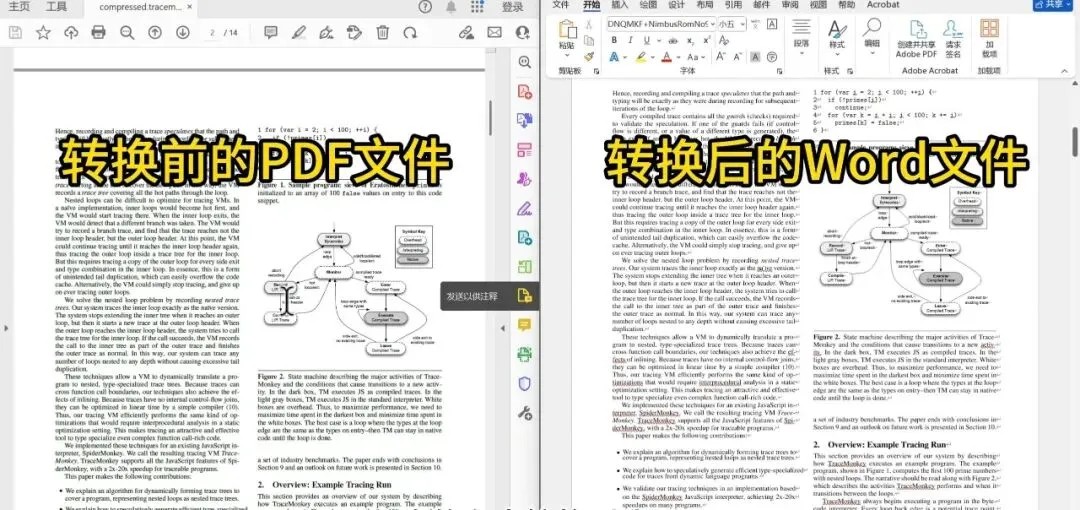This screenshot has height=510, width=1080.
Task: Open the sign document pen tool
Action: point(327,32)
